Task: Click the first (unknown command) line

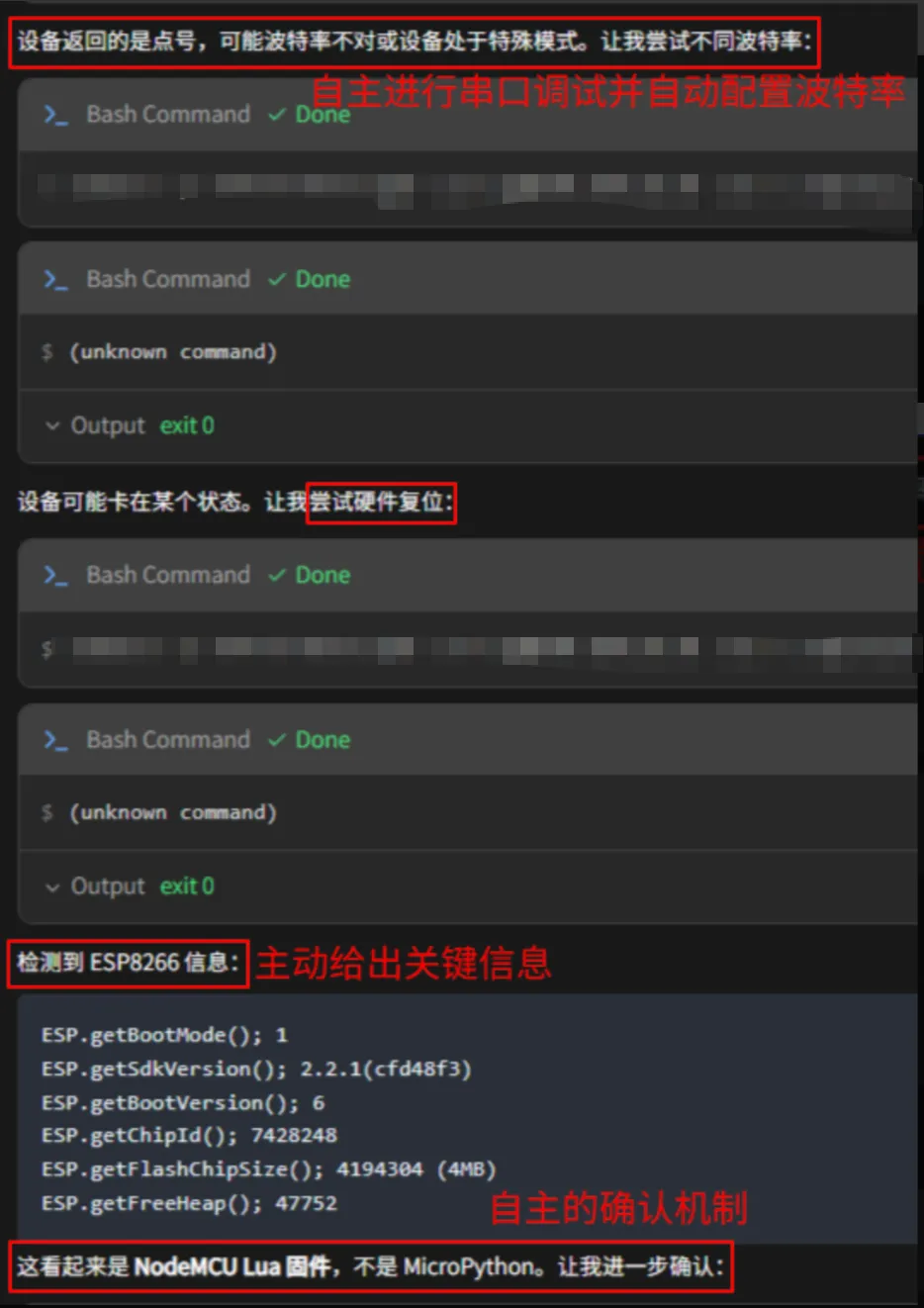Action: click(172, 352)
